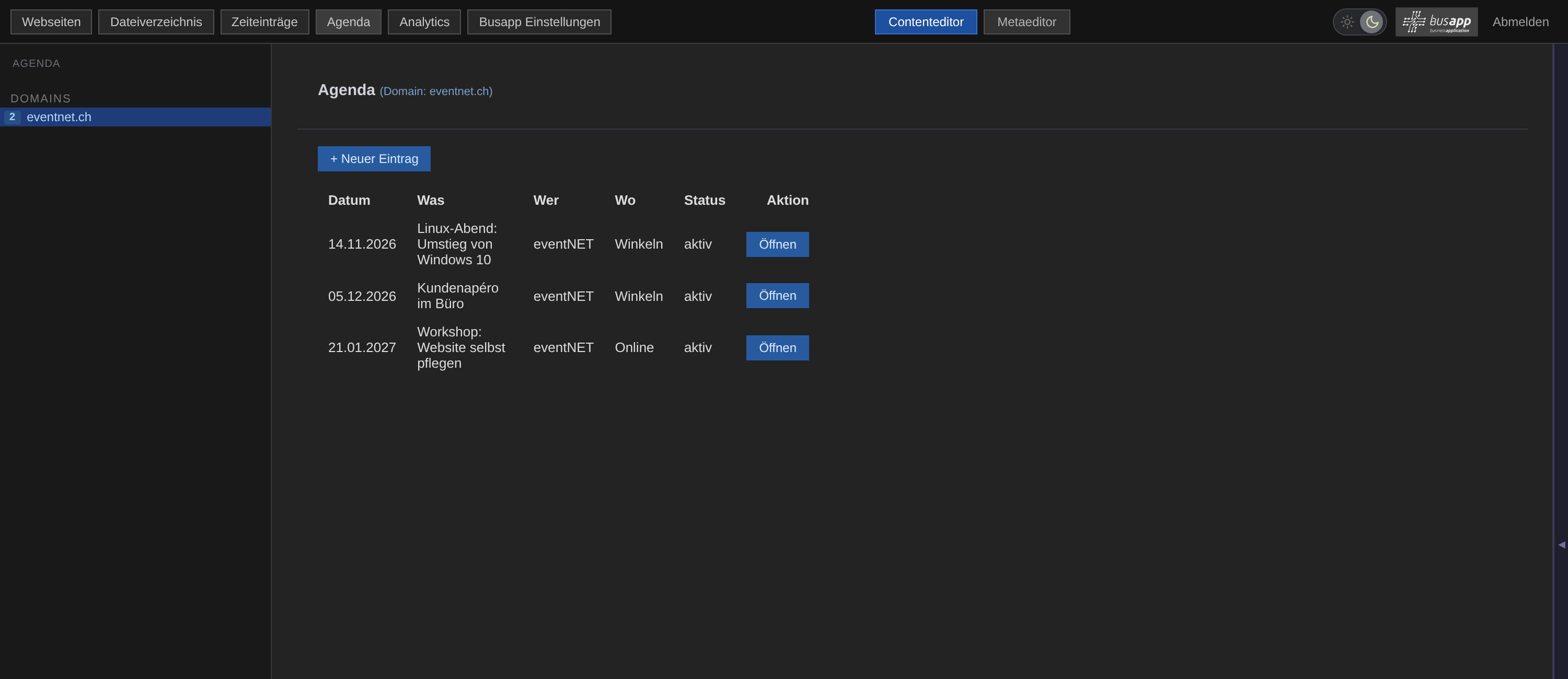Open Analytics page
Viewport: 1568px width, 679px height.
(424, 22)
